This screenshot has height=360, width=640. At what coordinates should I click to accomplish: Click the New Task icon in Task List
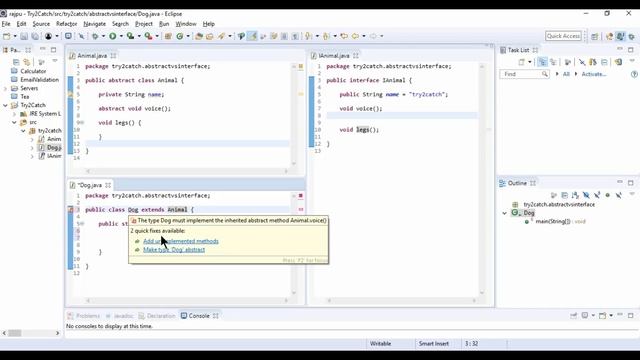[x=522, y=62]
